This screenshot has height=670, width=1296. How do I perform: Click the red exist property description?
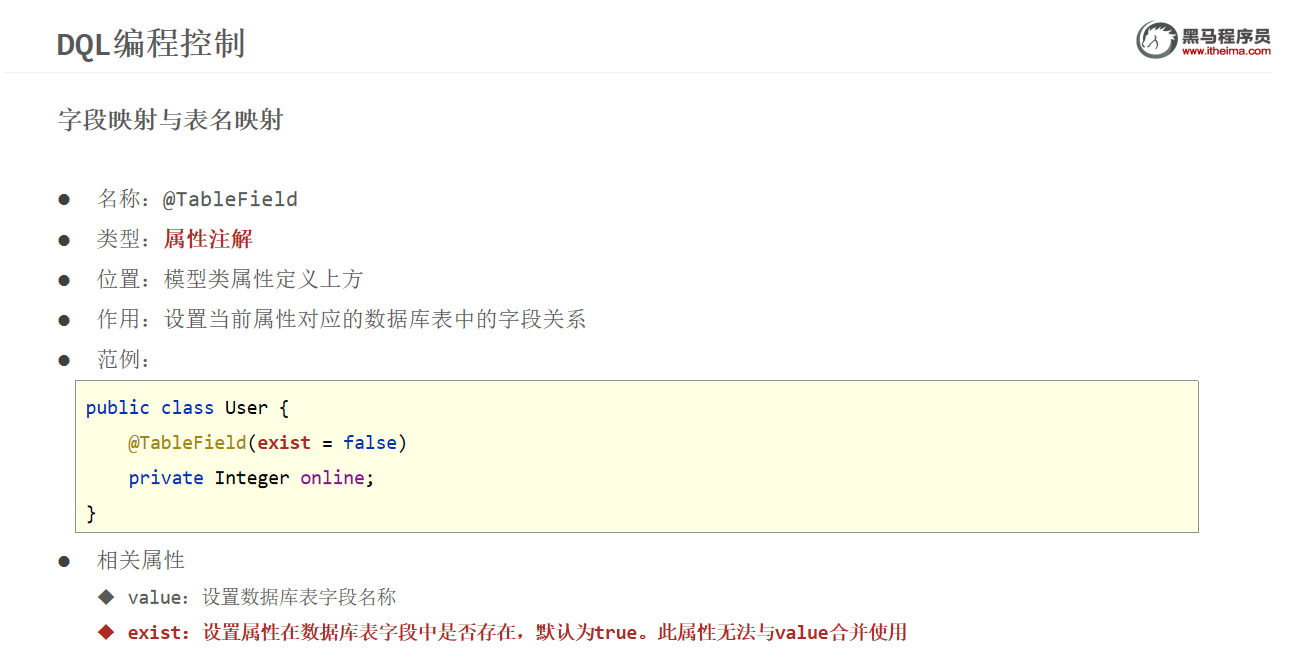coord(516,632)
